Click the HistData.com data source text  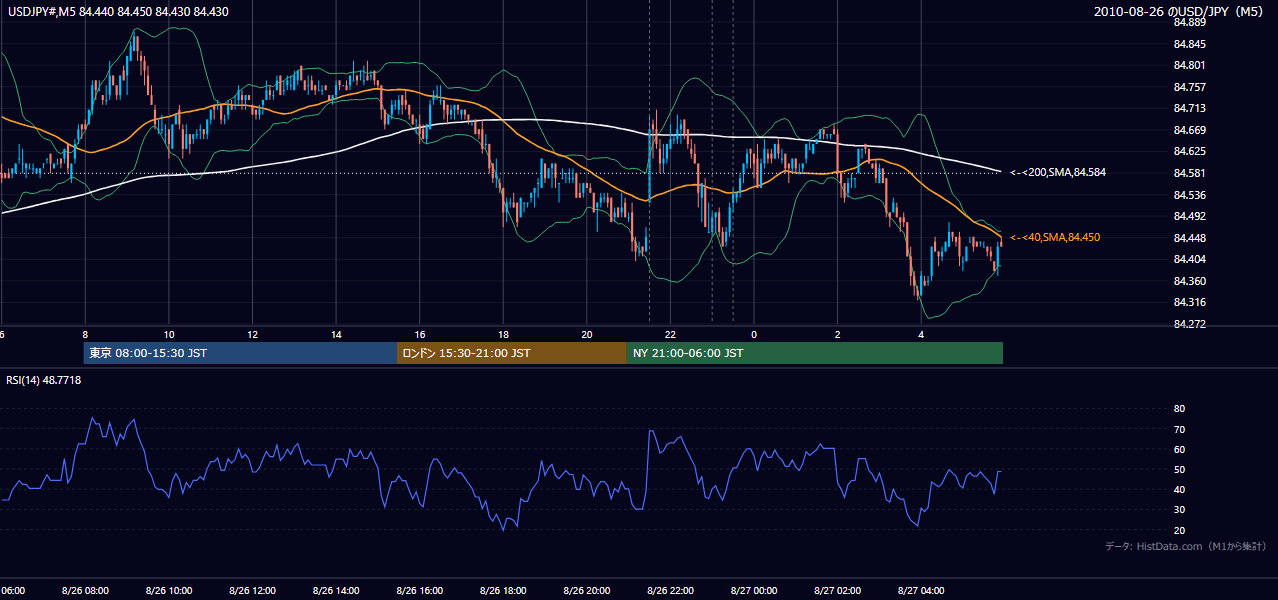point(1186,546)
